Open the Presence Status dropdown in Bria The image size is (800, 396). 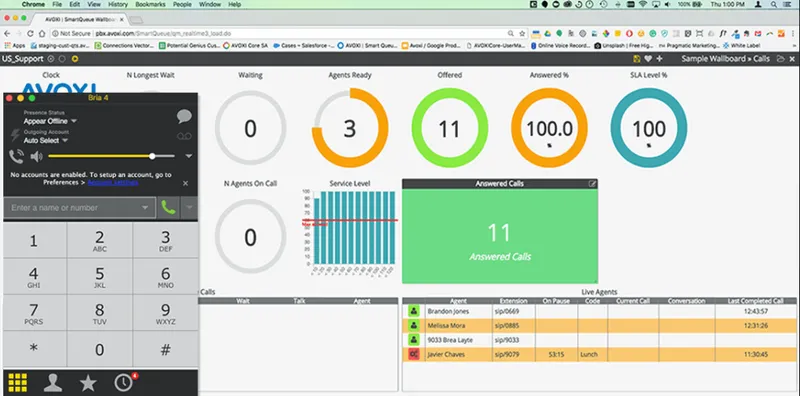tap(50, 121)
